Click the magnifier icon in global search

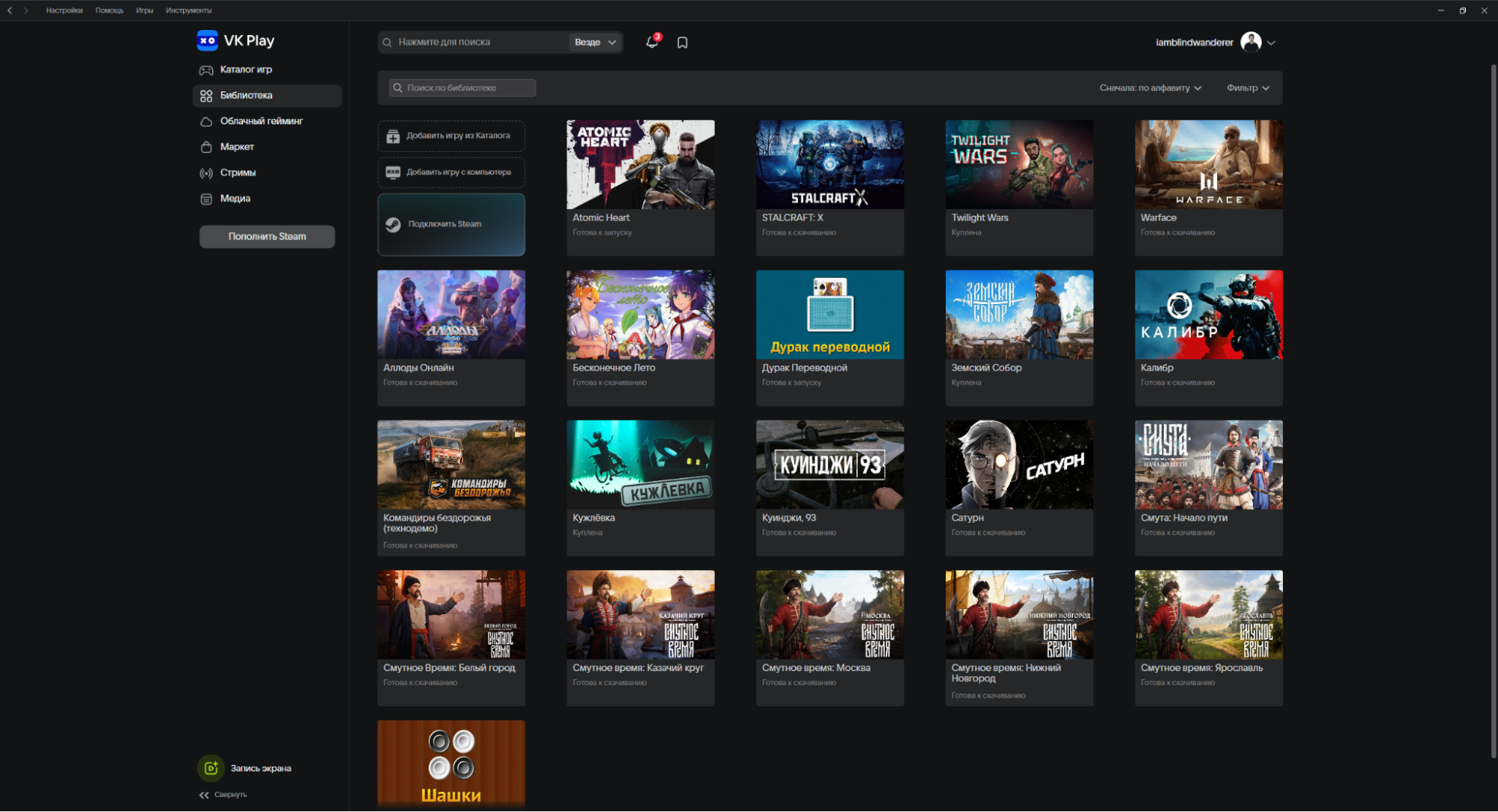point(387,43)
